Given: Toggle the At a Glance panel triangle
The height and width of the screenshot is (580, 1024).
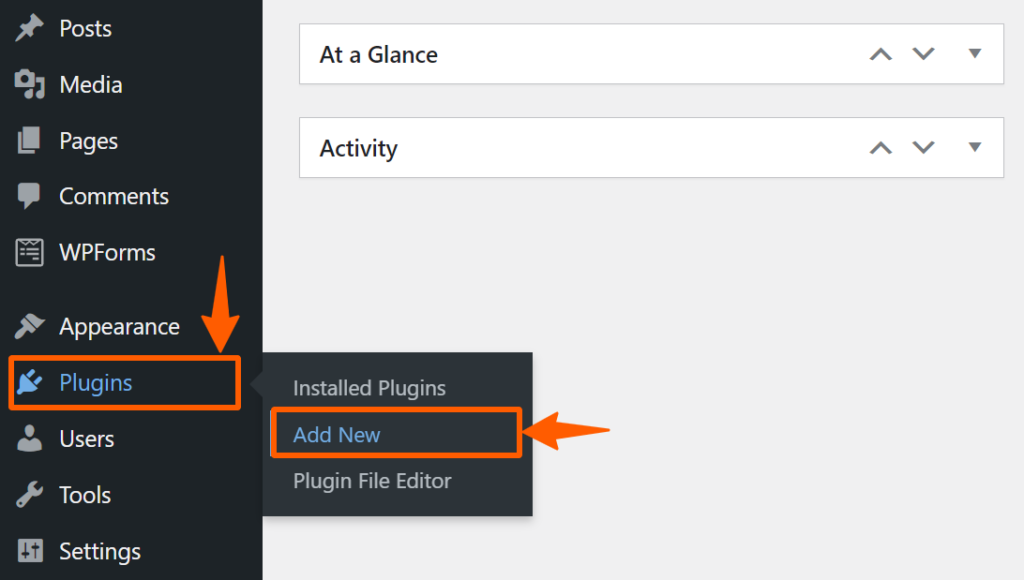Looking at the screenshot, I should pyautogui.click(x=975, y=54).
